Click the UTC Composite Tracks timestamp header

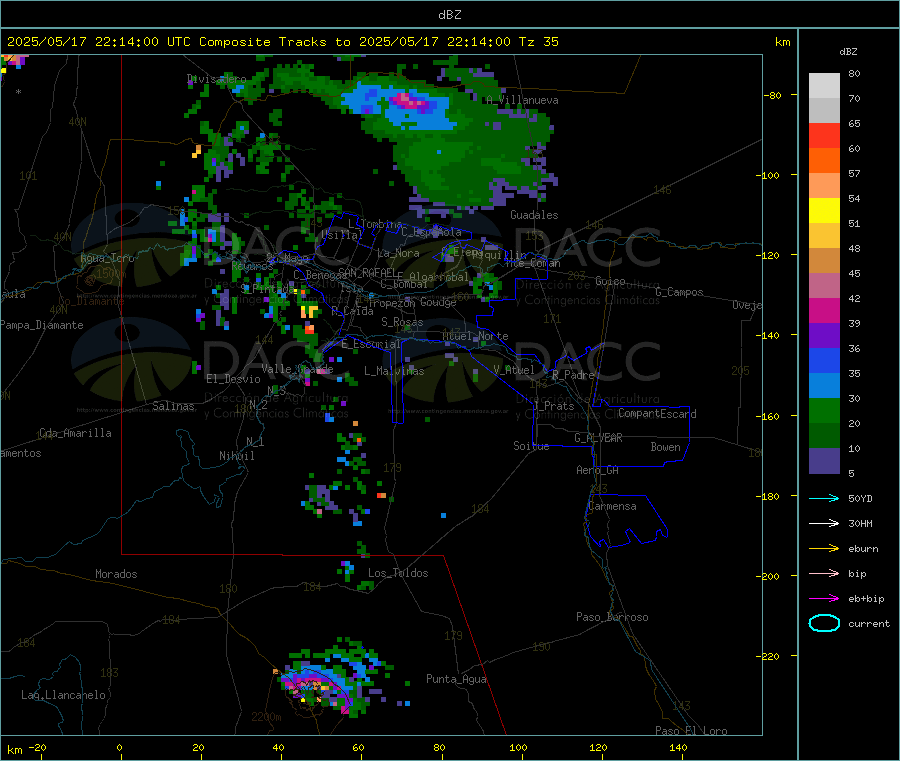coord(283,42)
